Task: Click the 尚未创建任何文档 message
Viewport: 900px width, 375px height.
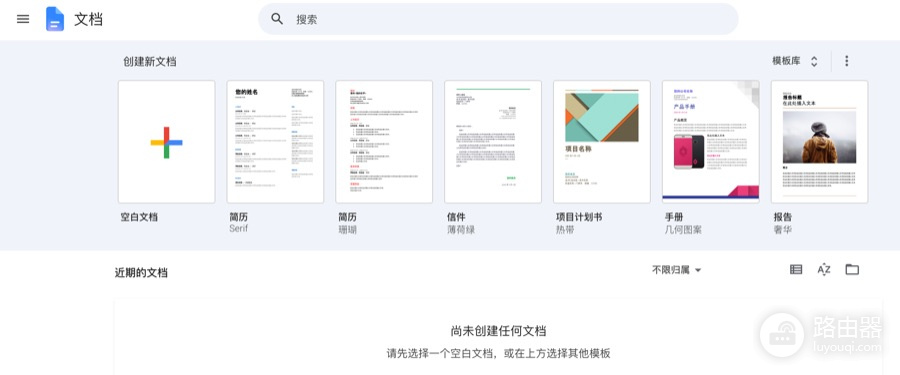Action: (498, 331)
